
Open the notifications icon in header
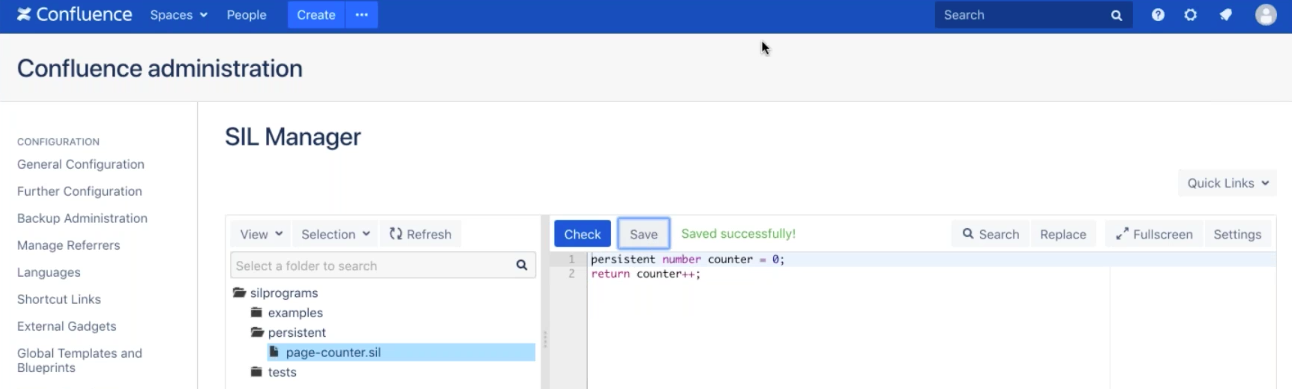[x=1226, y=15]
